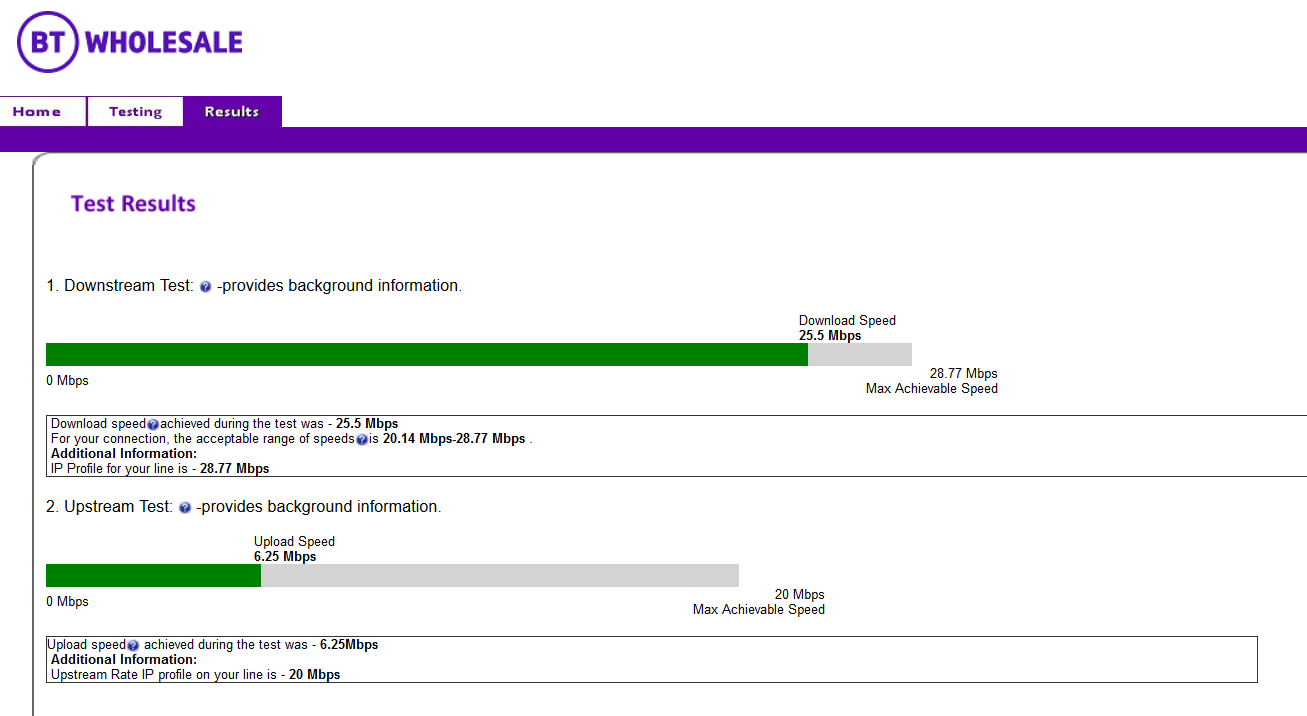Click the BT Wholesale logo

point(130,42)
